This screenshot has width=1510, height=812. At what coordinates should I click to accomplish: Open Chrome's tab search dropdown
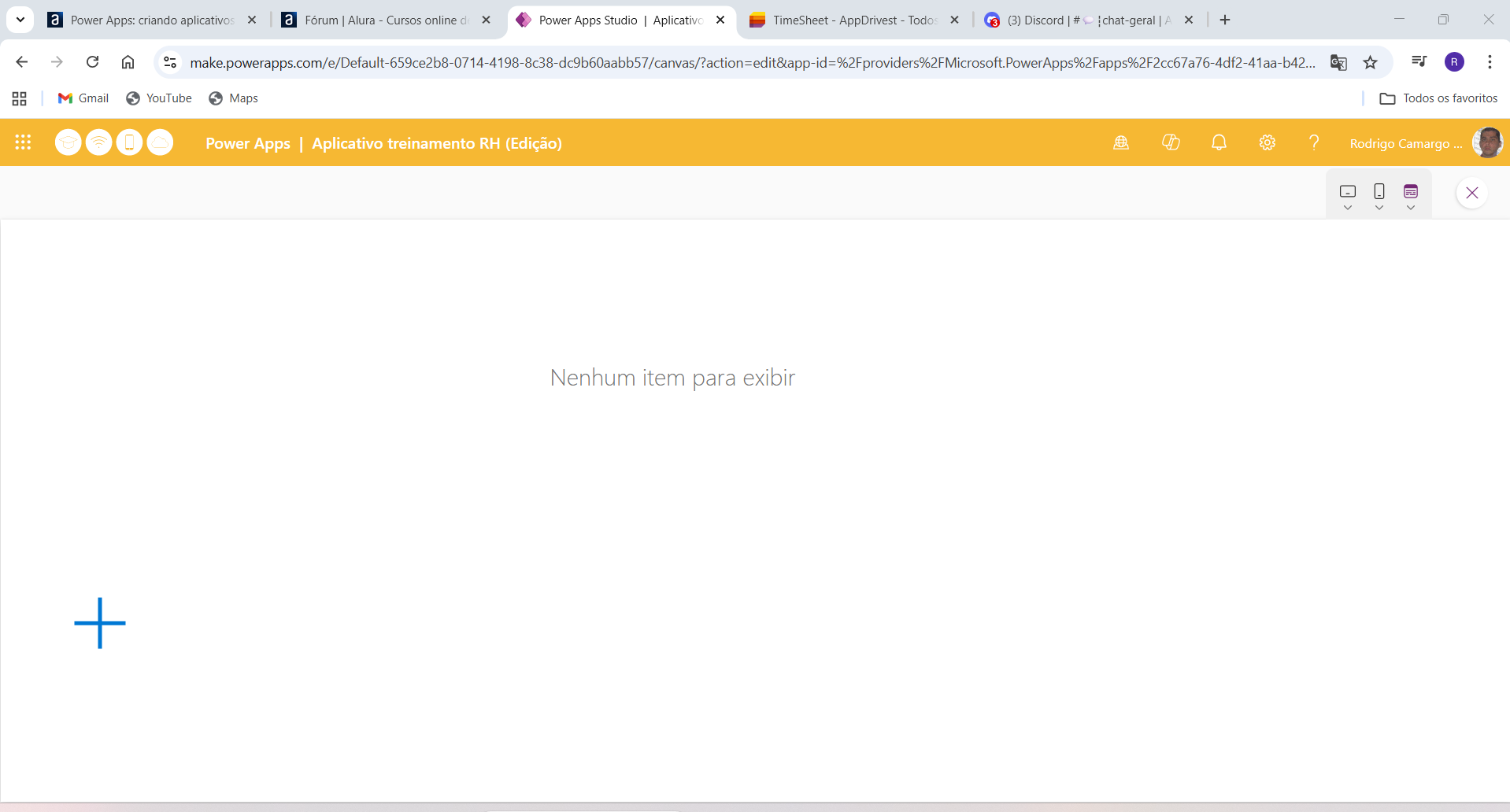20,20
